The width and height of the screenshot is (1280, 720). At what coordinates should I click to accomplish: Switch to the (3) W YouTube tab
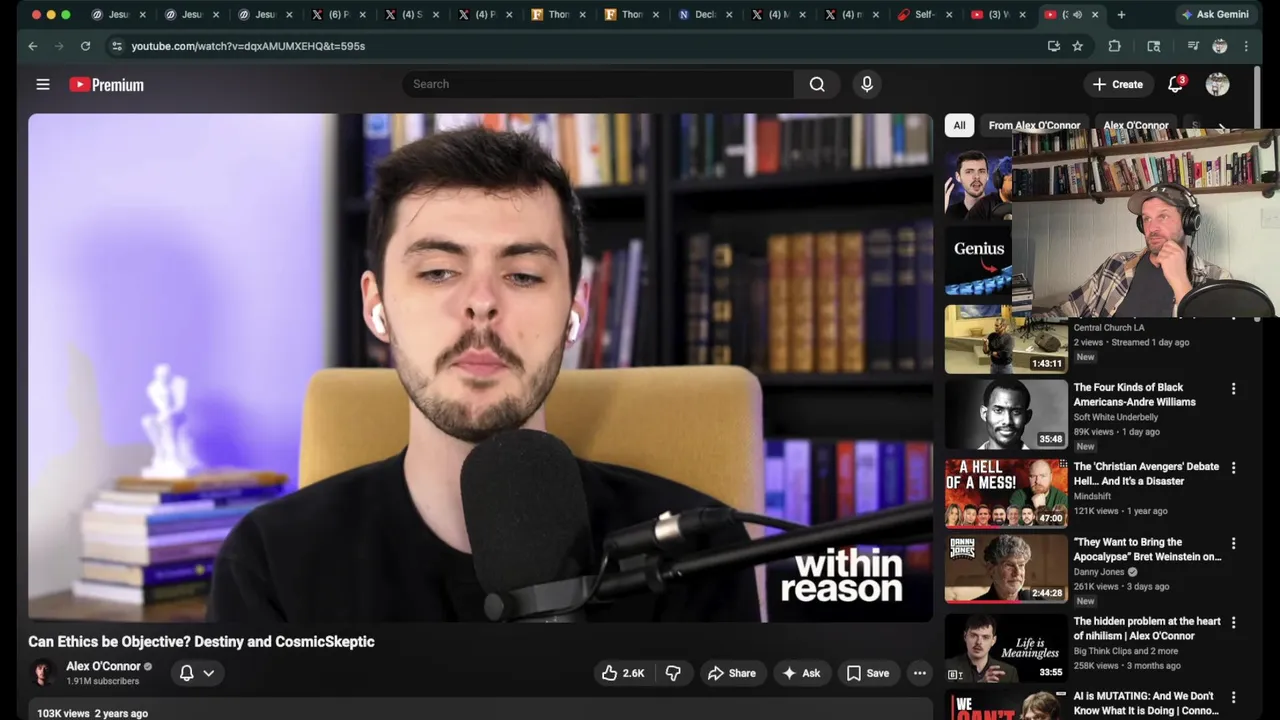[x=997, y=15]
